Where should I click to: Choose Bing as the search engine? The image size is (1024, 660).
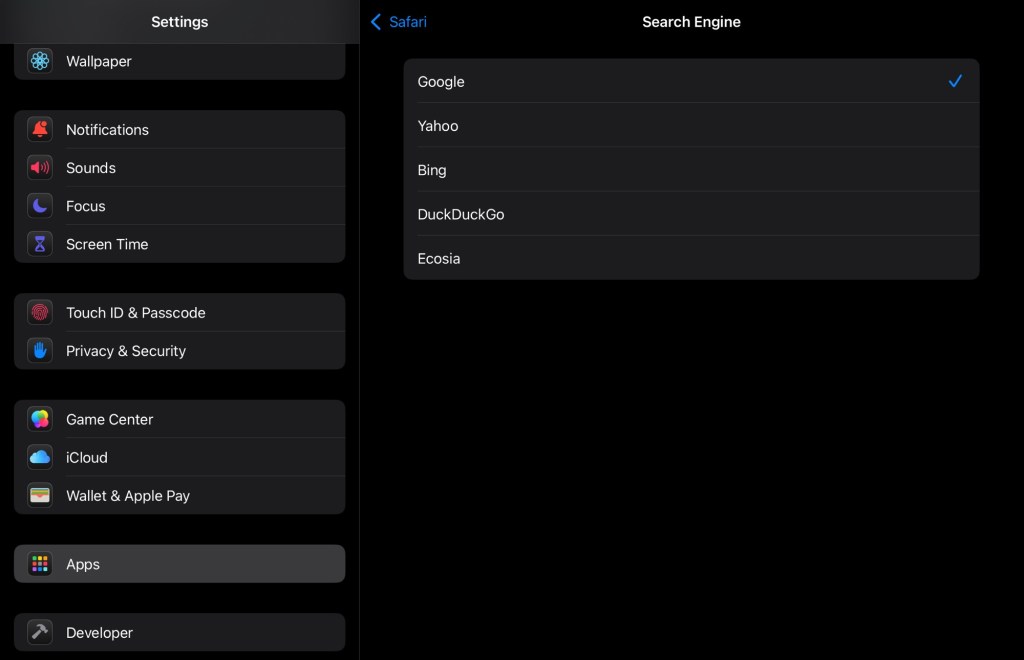[690, 170]
